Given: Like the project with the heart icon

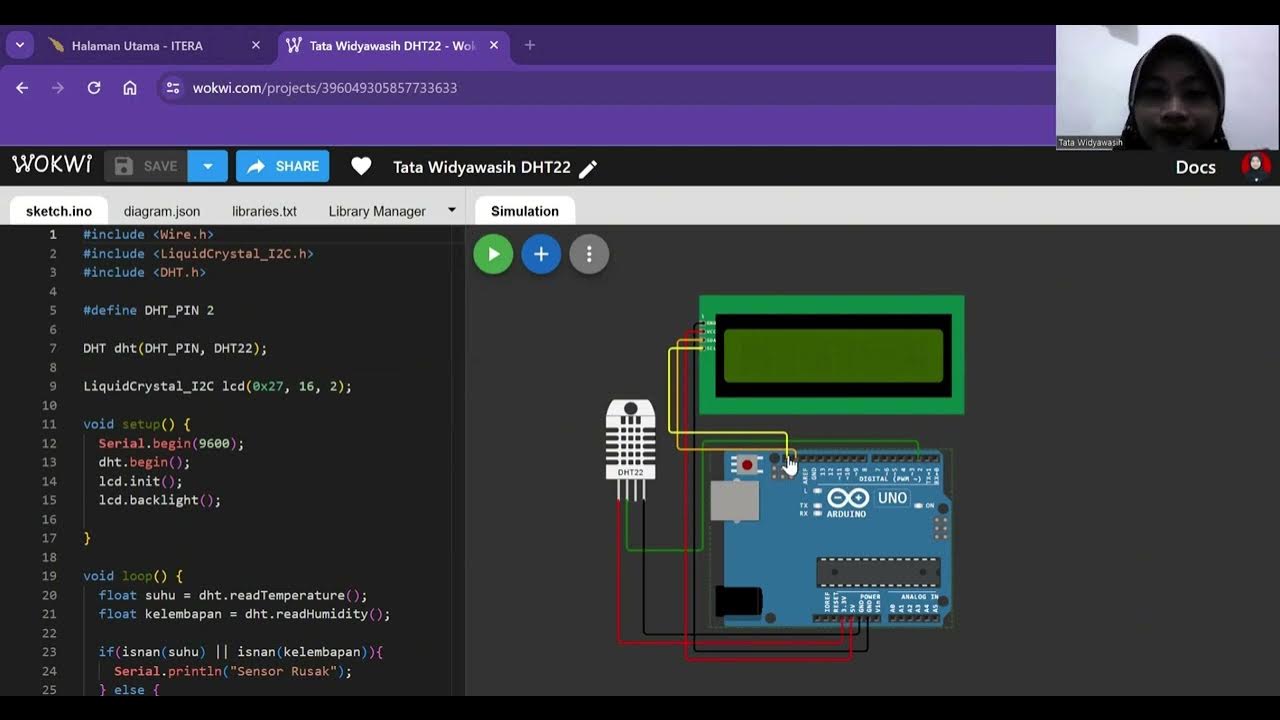Looking at the screenshot, I should click(361, 167).
